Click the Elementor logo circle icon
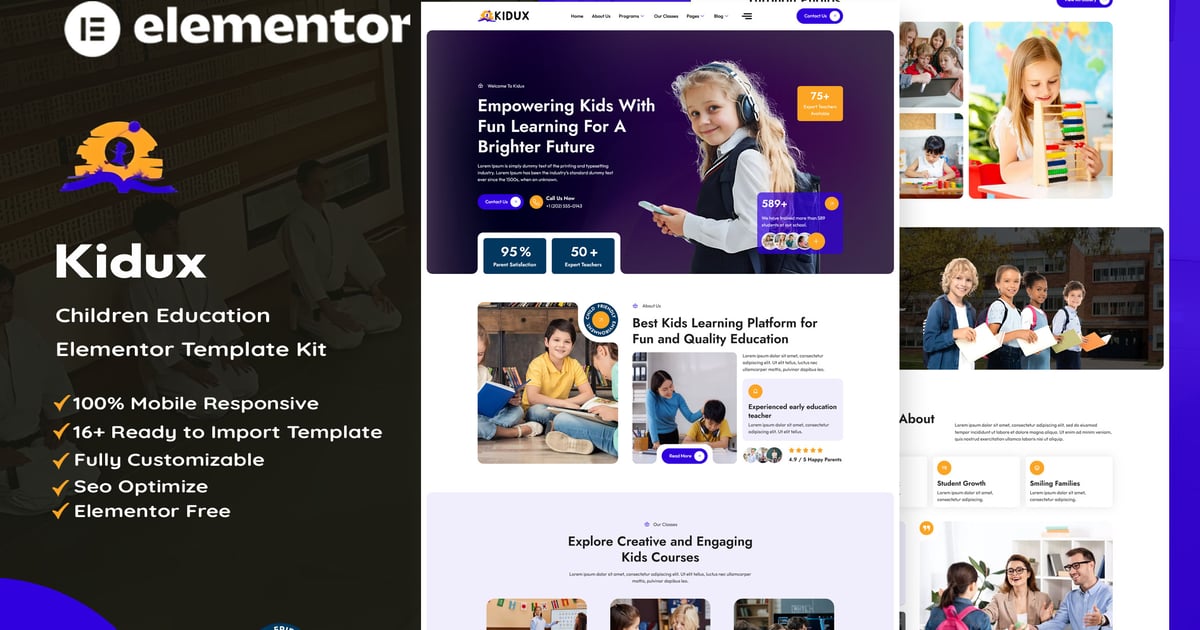 (x=92, y=28)
